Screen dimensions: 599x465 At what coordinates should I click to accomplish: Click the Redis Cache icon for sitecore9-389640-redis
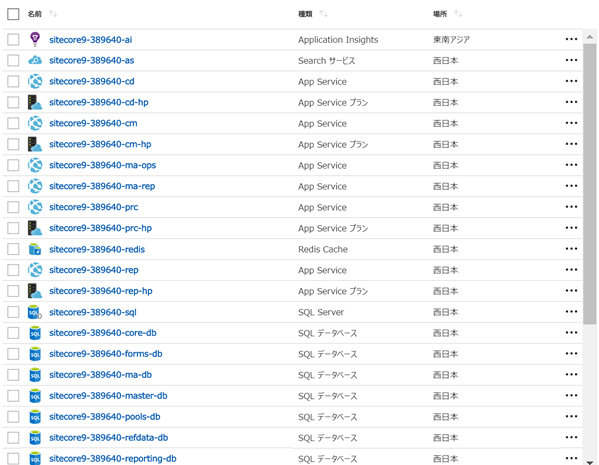coord(35,249)
